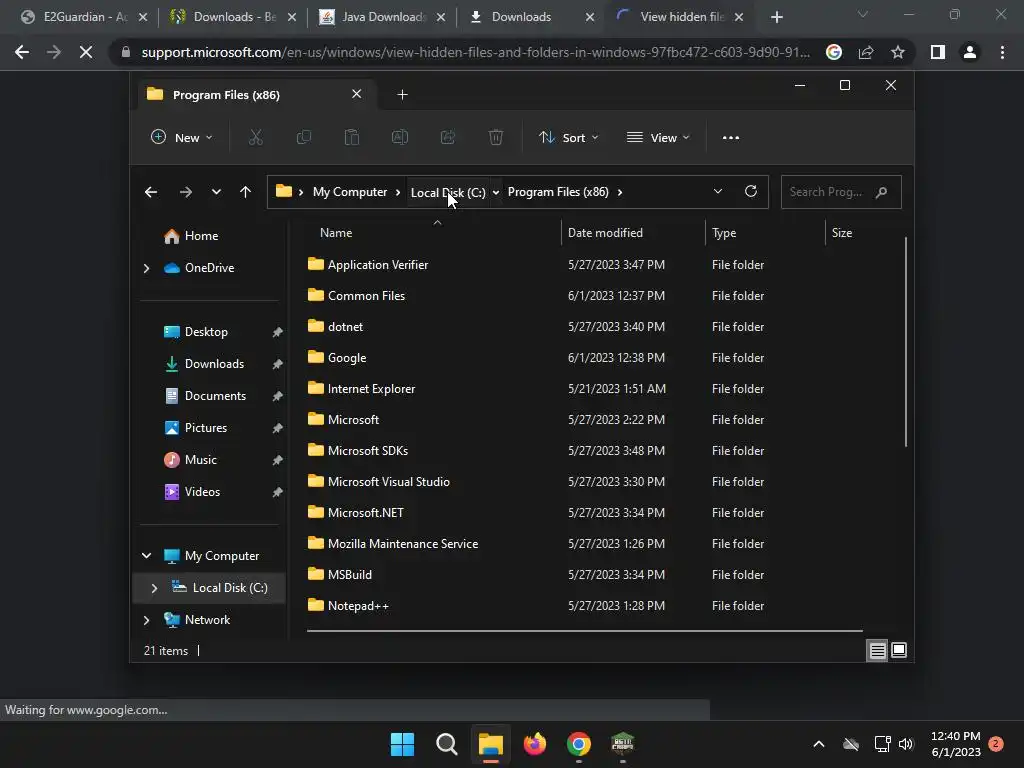Open the View dropdown menu
Screen dimensions: 1024x768
658,137
